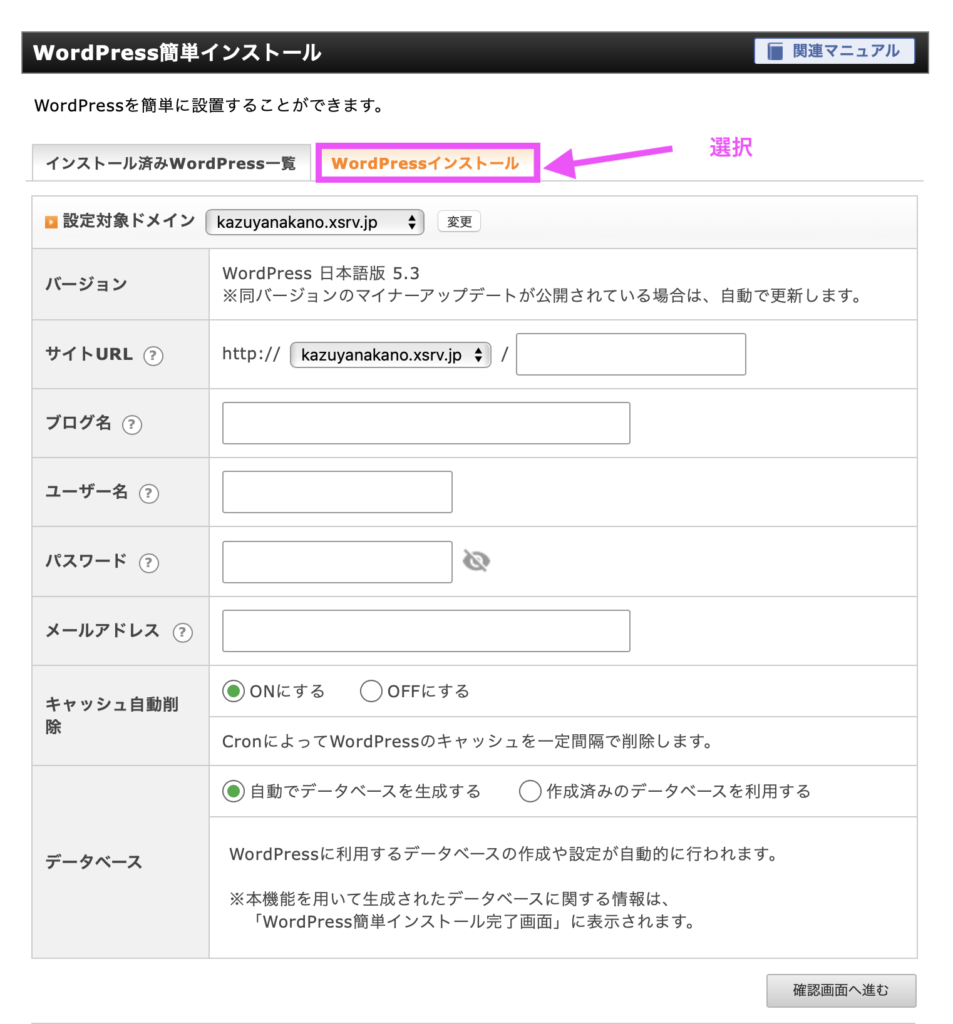
Task: Click the ユーザー名 input field
Action: coord(337,492)
